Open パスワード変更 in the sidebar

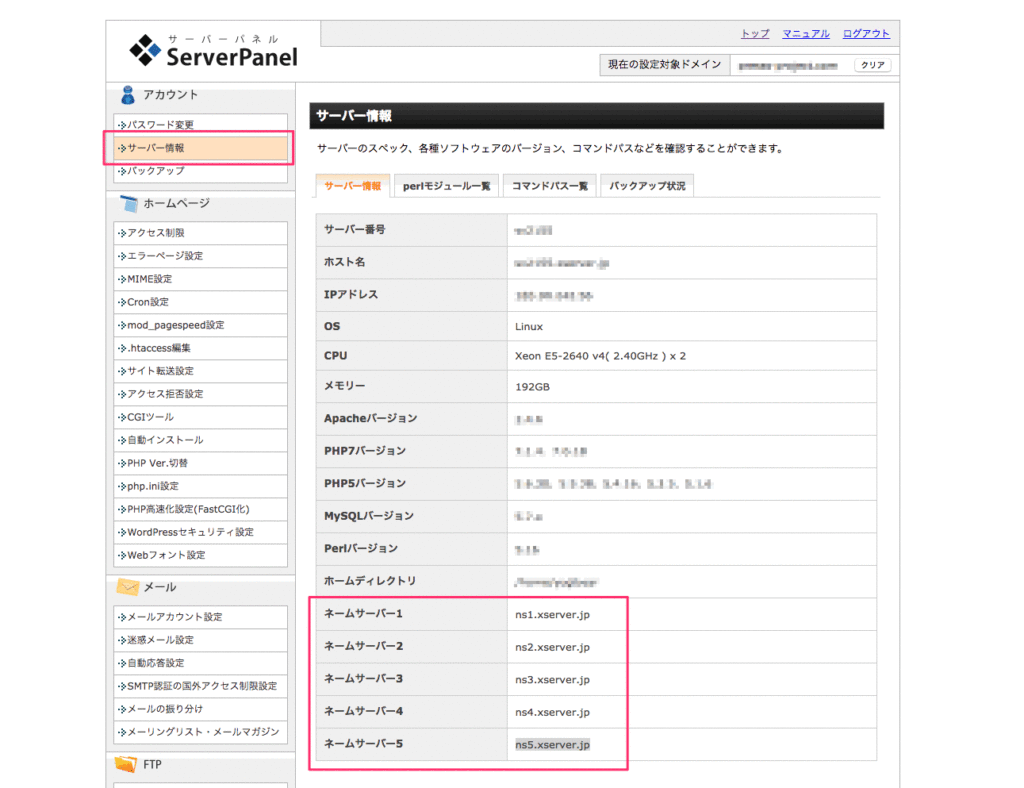tap(200, 125)
